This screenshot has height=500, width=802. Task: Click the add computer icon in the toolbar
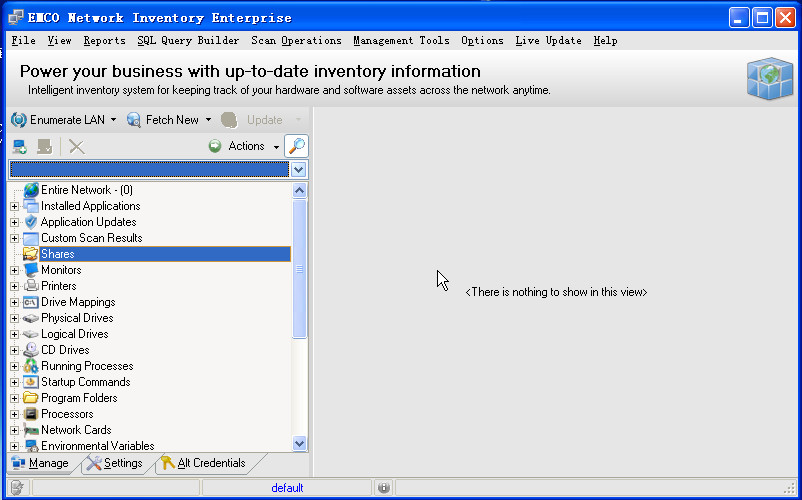click(x=19, y=147)
